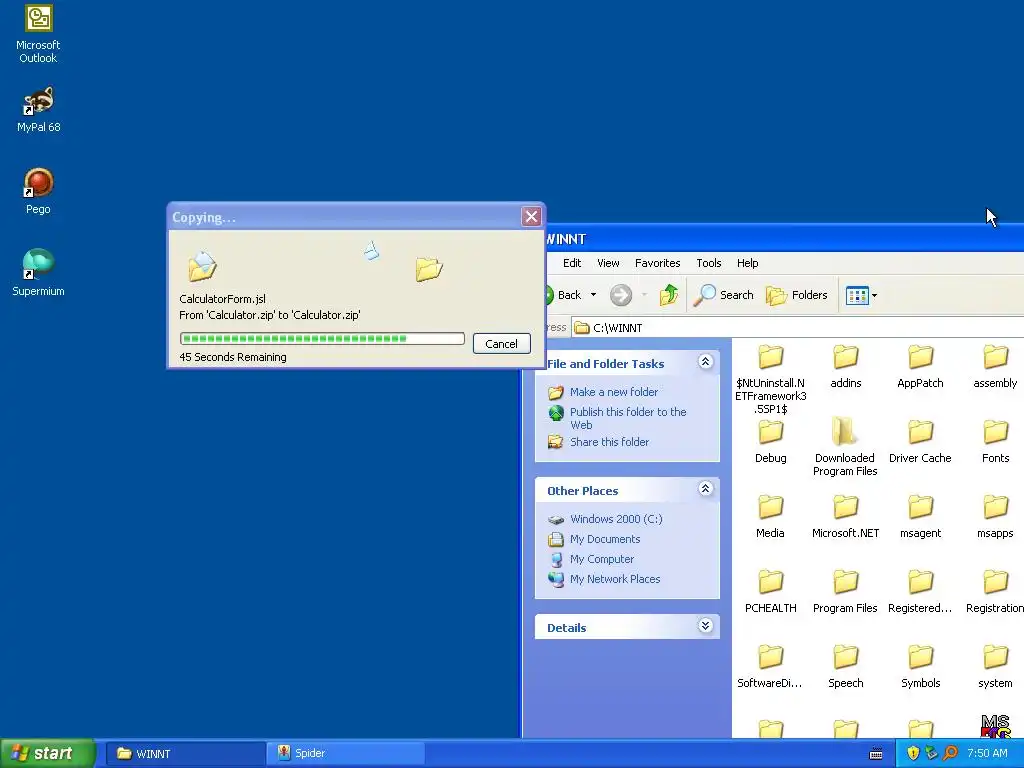Select the Media folder

click(771, 517)
